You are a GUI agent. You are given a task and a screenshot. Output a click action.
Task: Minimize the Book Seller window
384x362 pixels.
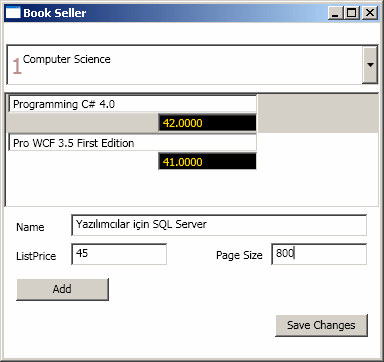pos(335,13)
